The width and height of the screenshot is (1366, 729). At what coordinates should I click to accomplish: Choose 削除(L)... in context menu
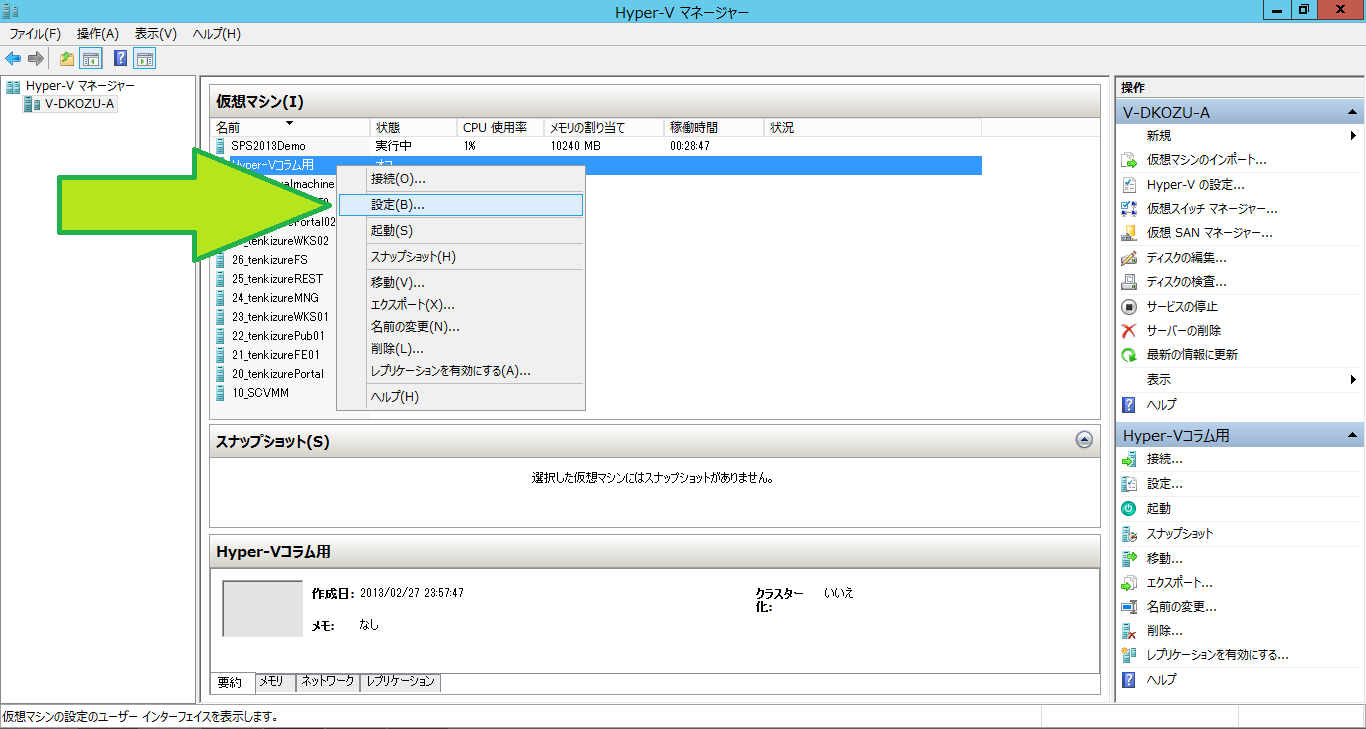tap(461, 349)
